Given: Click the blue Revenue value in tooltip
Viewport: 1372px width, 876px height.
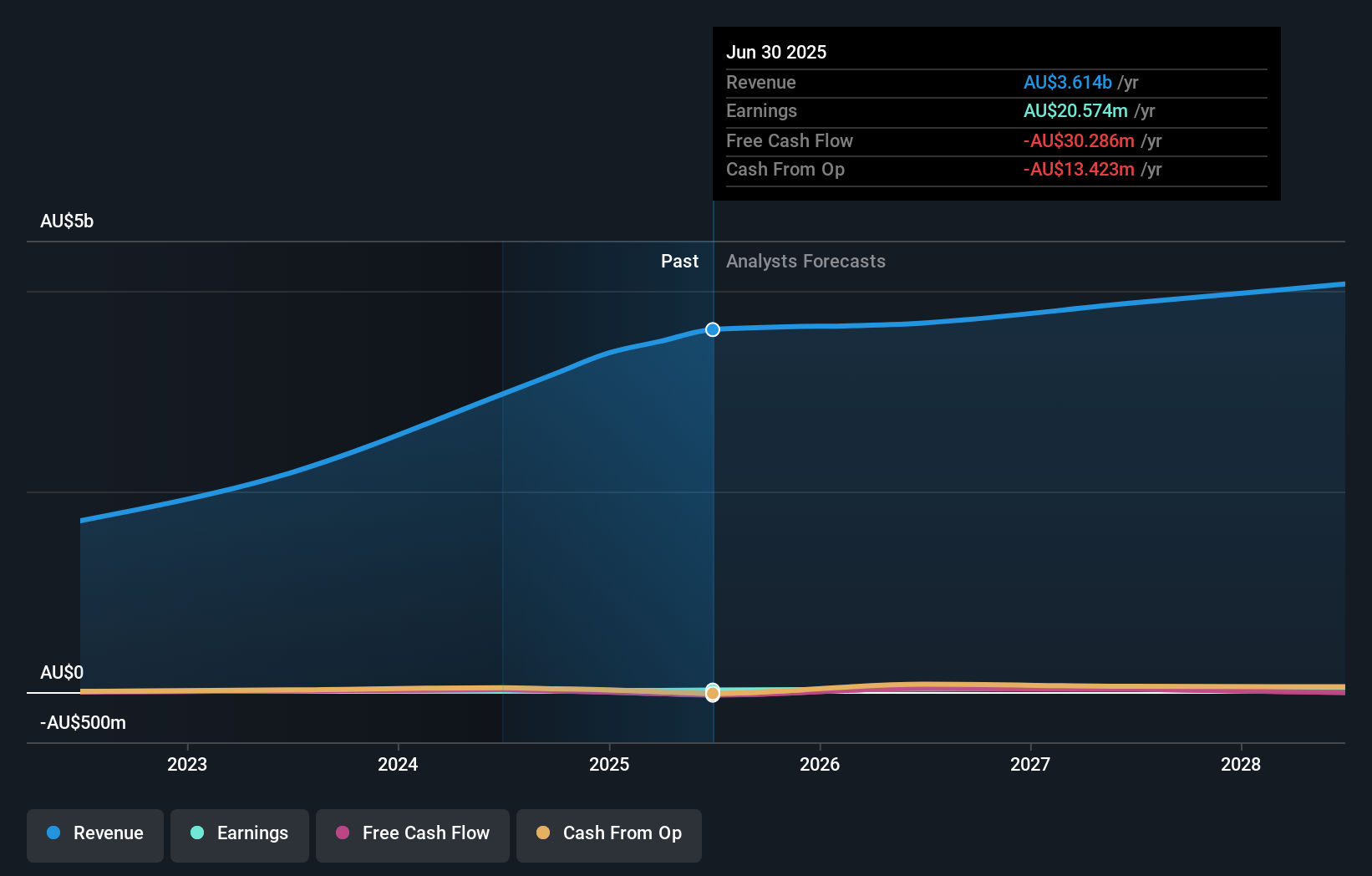Looking at the screenshot, I should (1067, 82).
